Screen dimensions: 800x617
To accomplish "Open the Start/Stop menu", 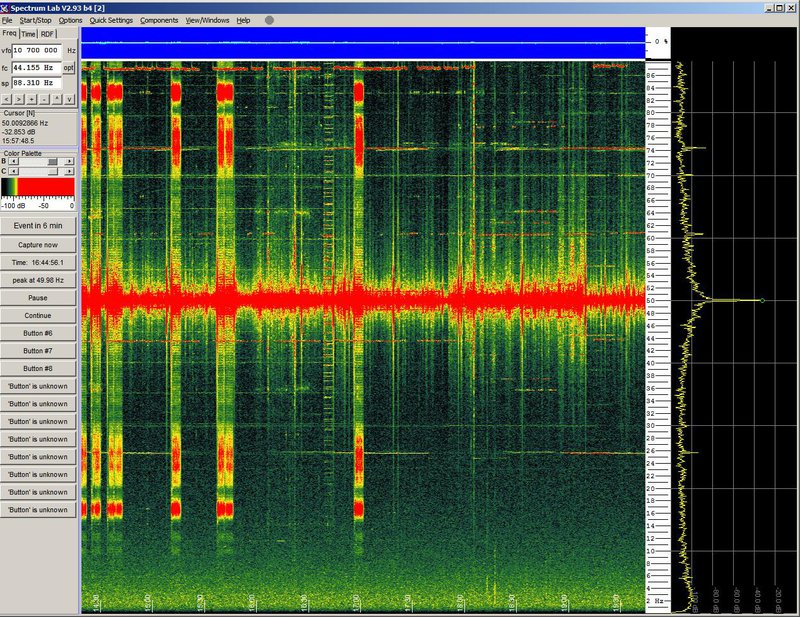I will (36, 20).
